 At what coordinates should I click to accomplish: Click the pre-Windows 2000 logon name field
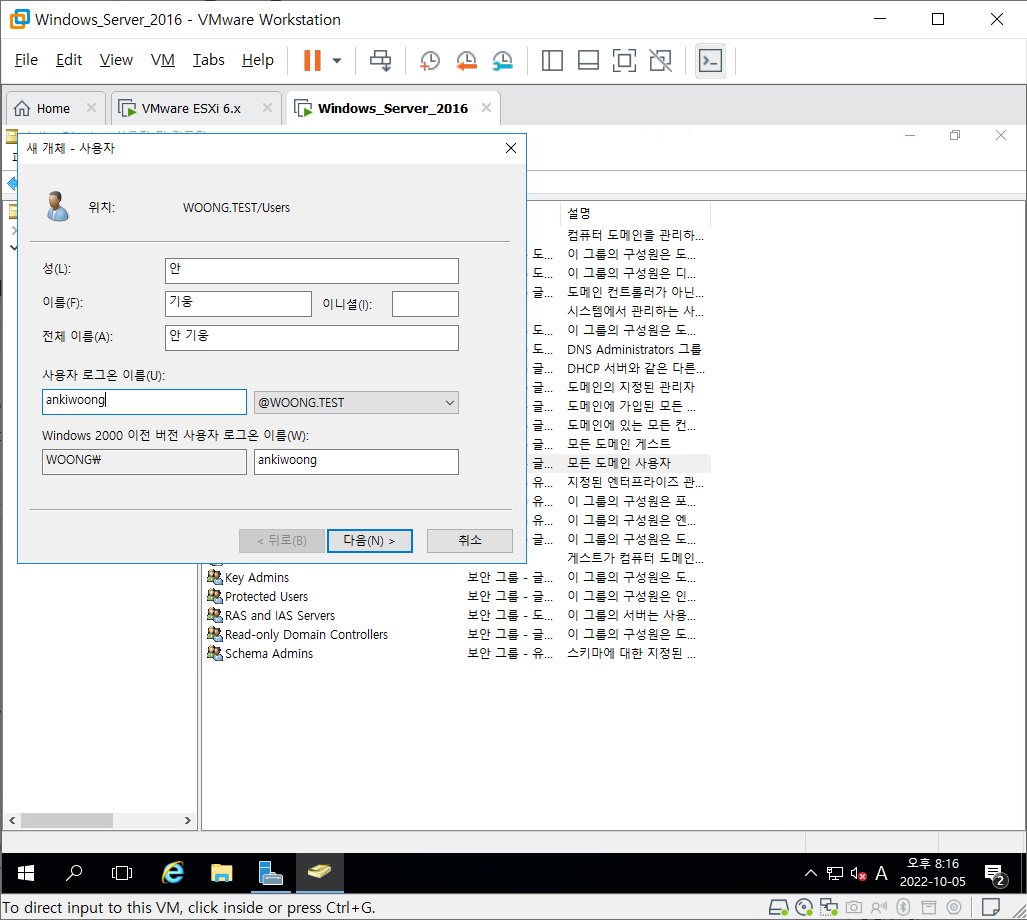(x=356, y=462)
